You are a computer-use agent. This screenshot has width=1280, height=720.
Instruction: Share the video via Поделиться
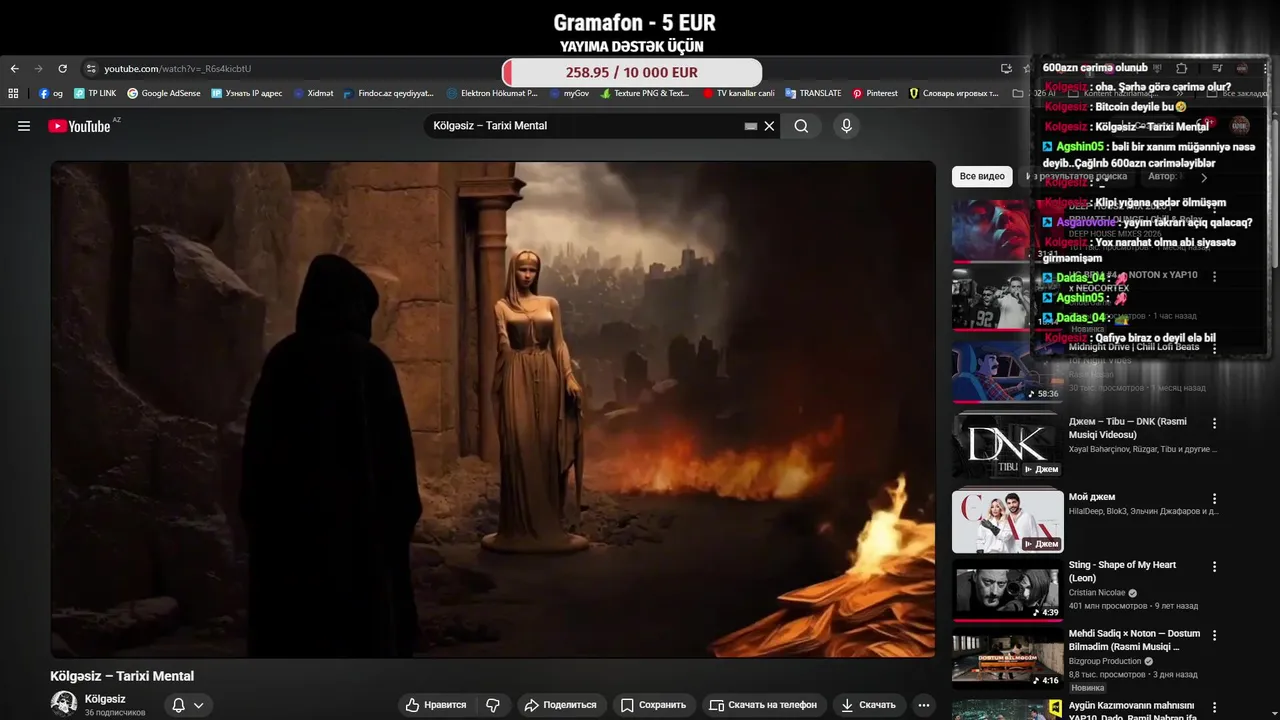click(560, 705)
